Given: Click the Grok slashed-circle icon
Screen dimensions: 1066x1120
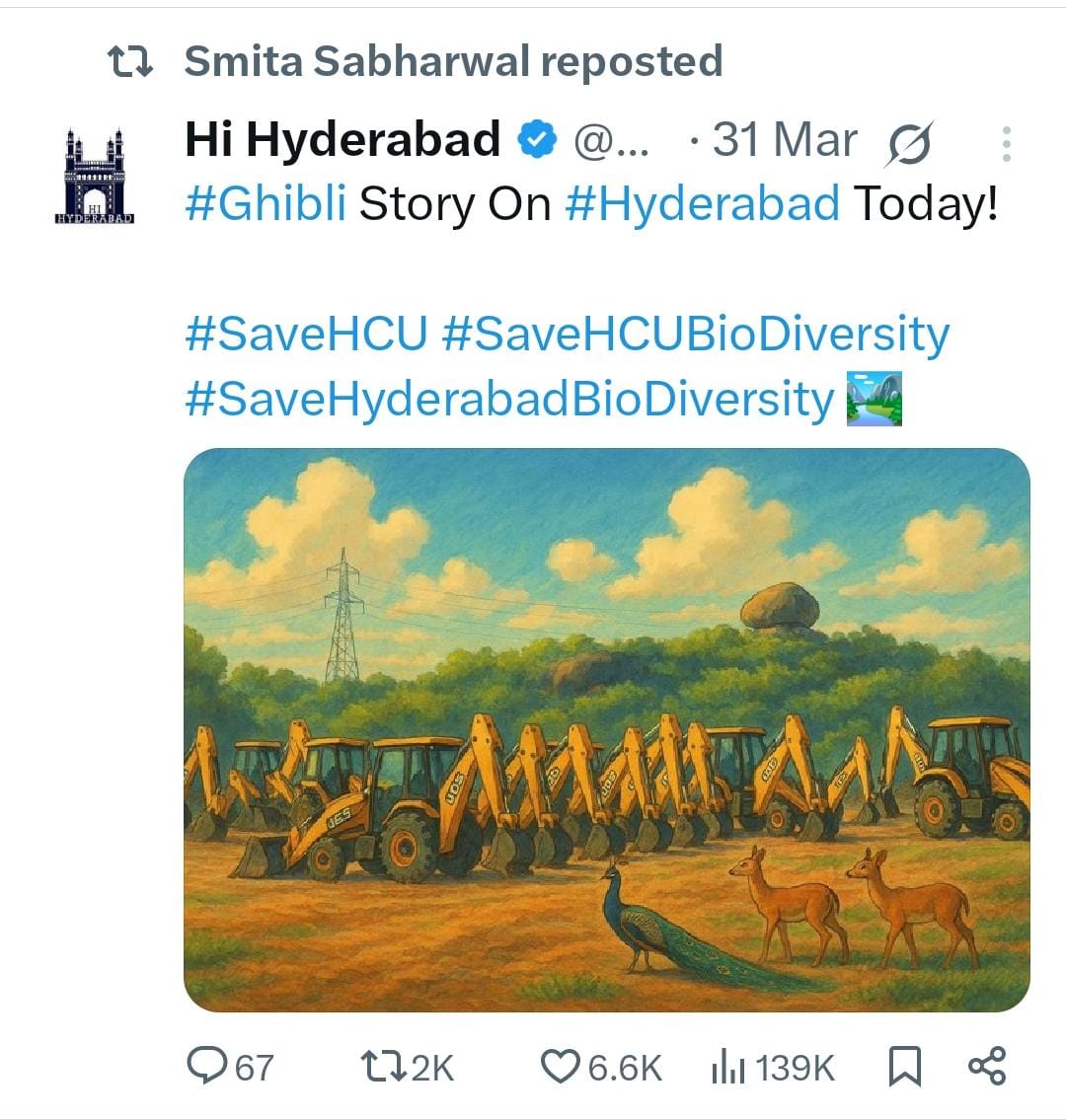Looking at the screenshot, I should 909,143.
